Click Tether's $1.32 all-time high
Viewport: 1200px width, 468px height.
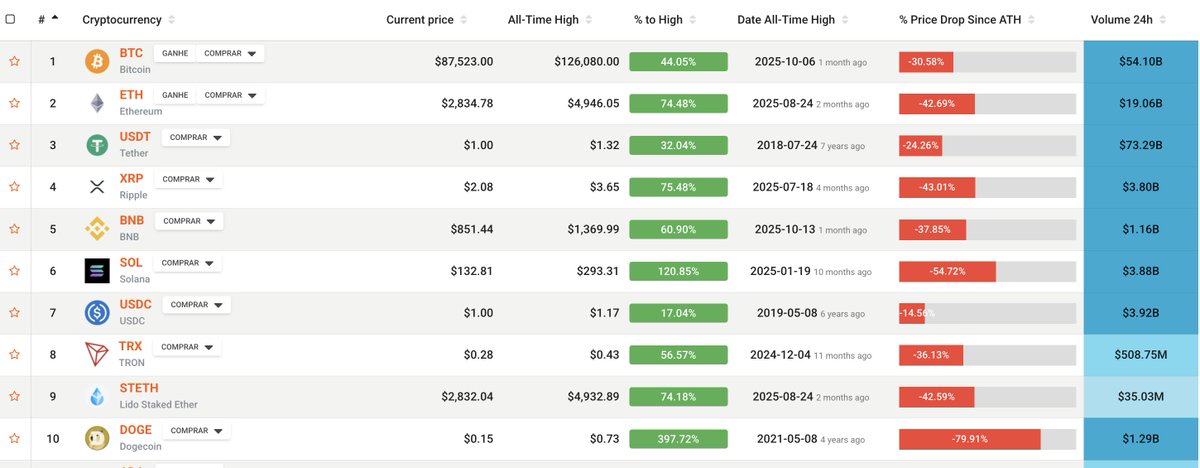[604, 146]
